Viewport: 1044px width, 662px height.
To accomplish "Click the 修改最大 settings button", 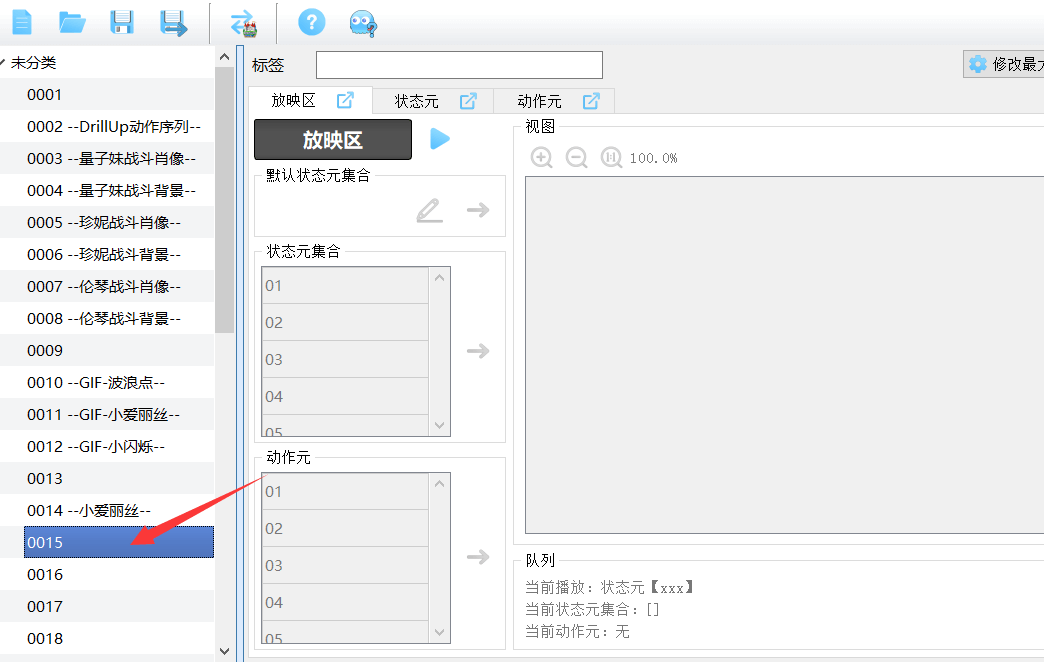I will 1003,64.
